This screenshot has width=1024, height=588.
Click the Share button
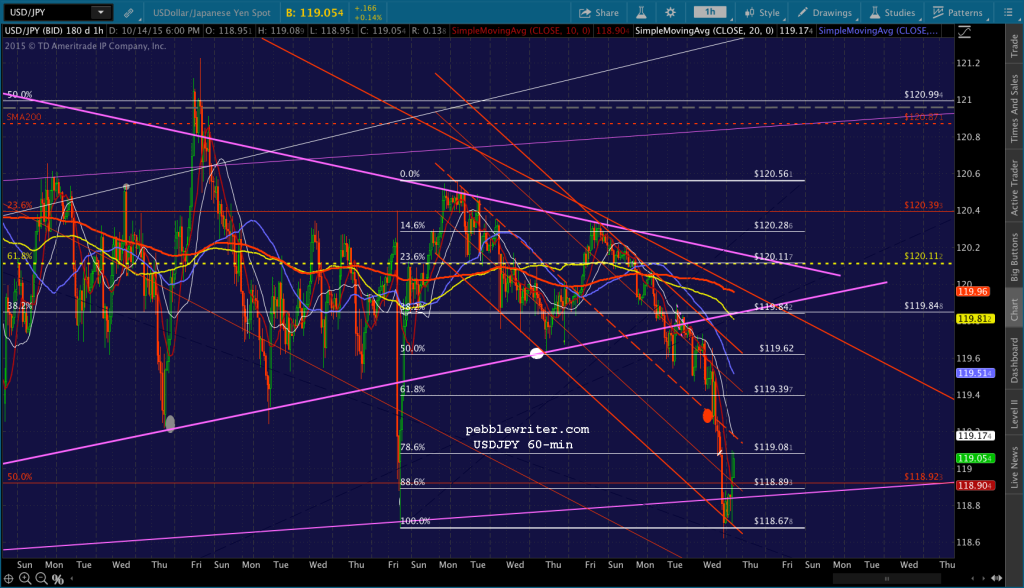[x=598, y=12]
